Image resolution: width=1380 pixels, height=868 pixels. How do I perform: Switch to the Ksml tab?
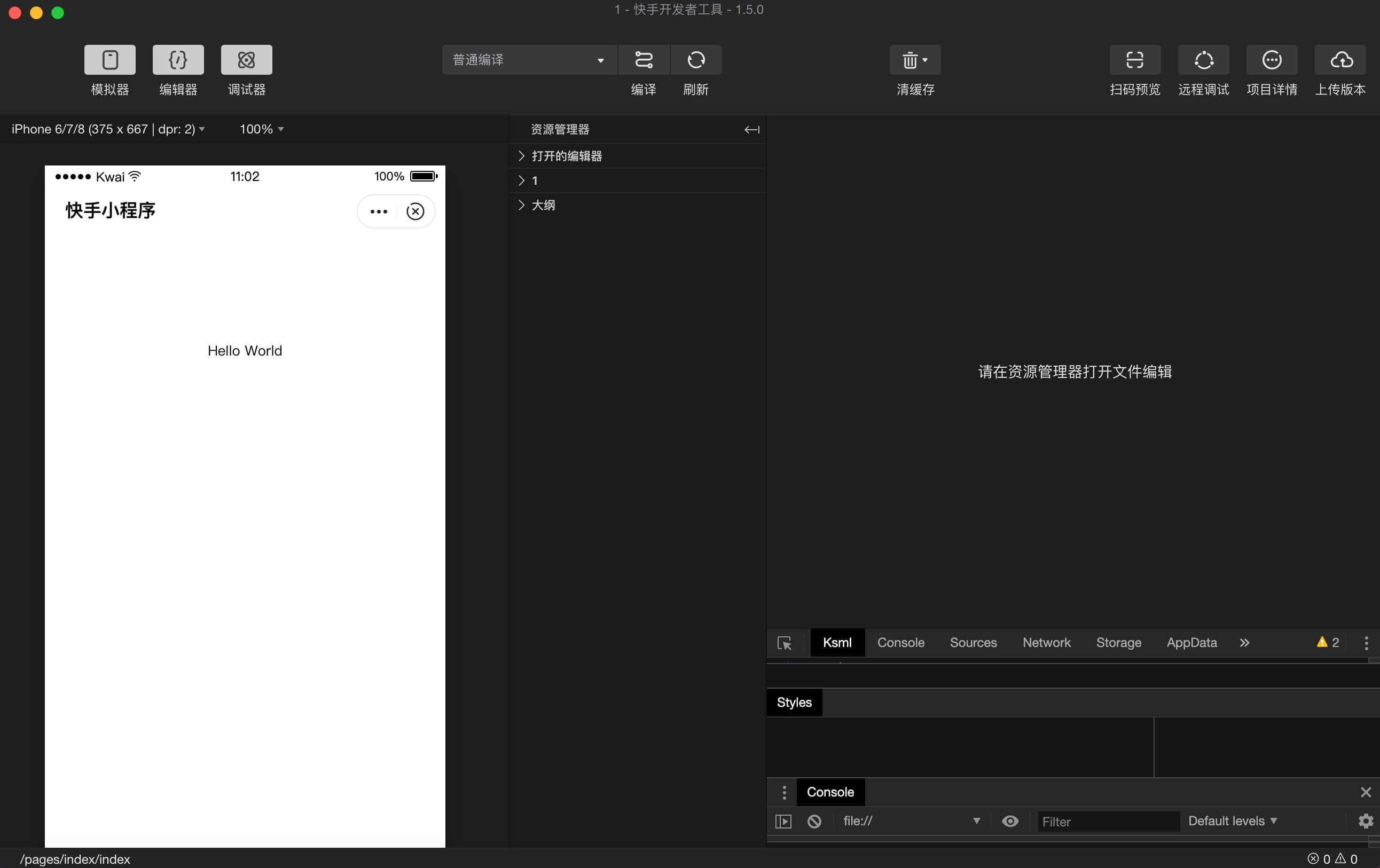coord(837,643)
